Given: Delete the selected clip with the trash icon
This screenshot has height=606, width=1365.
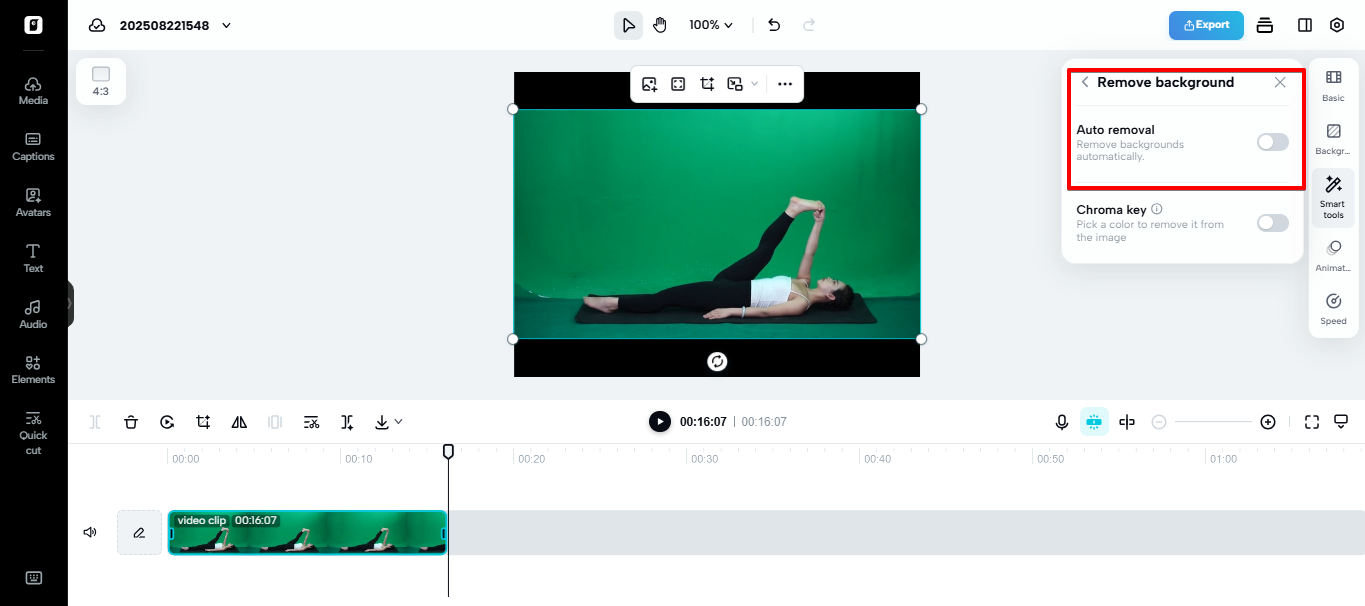Looking at the screenshot, I should coord(131,421).
